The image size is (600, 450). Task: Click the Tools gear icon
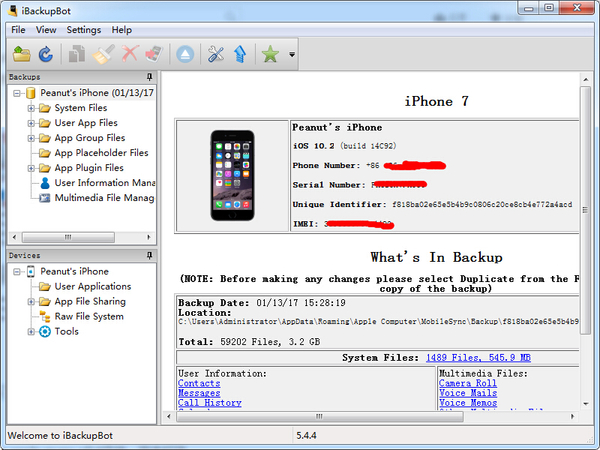pyautogui.click(x=45, y=332)
